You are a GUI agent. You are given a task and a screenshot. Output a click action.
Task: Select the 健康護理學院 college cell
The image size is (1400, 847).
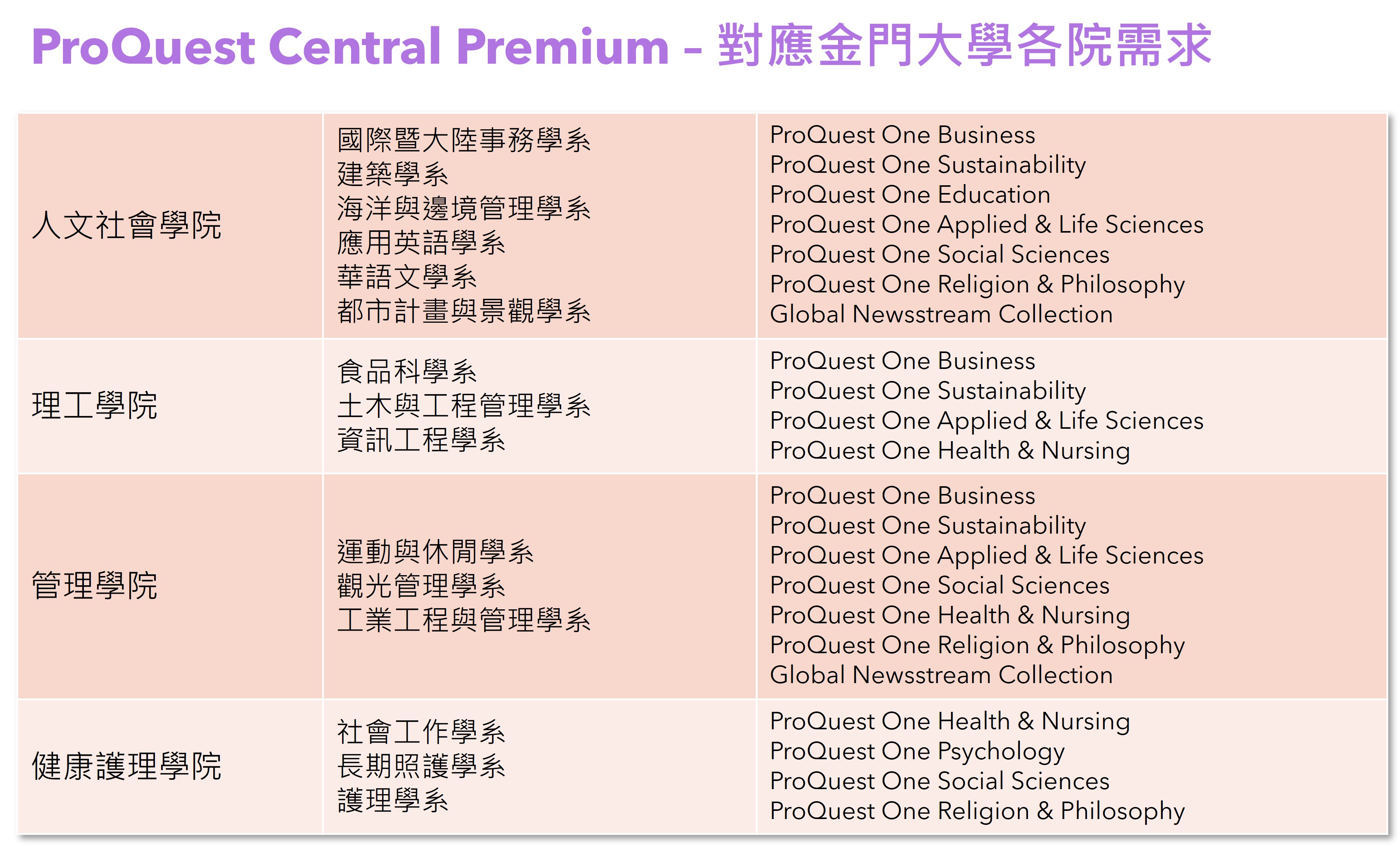coord(170,766)
